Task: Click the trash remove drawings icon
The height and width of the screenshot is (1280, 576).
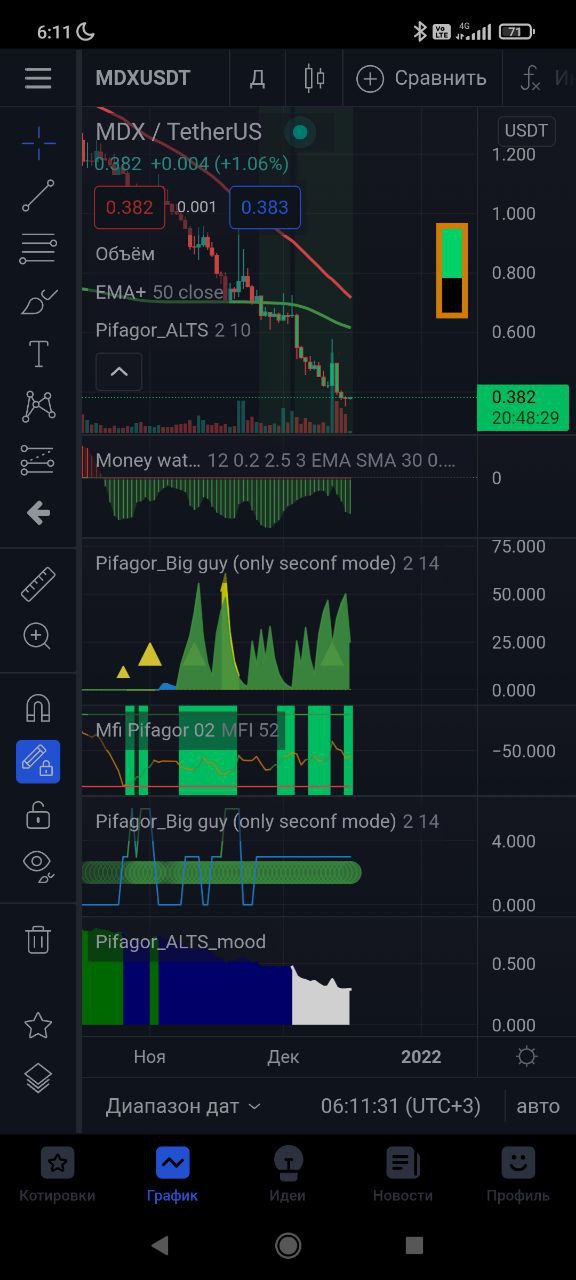Action: [38, 939]
